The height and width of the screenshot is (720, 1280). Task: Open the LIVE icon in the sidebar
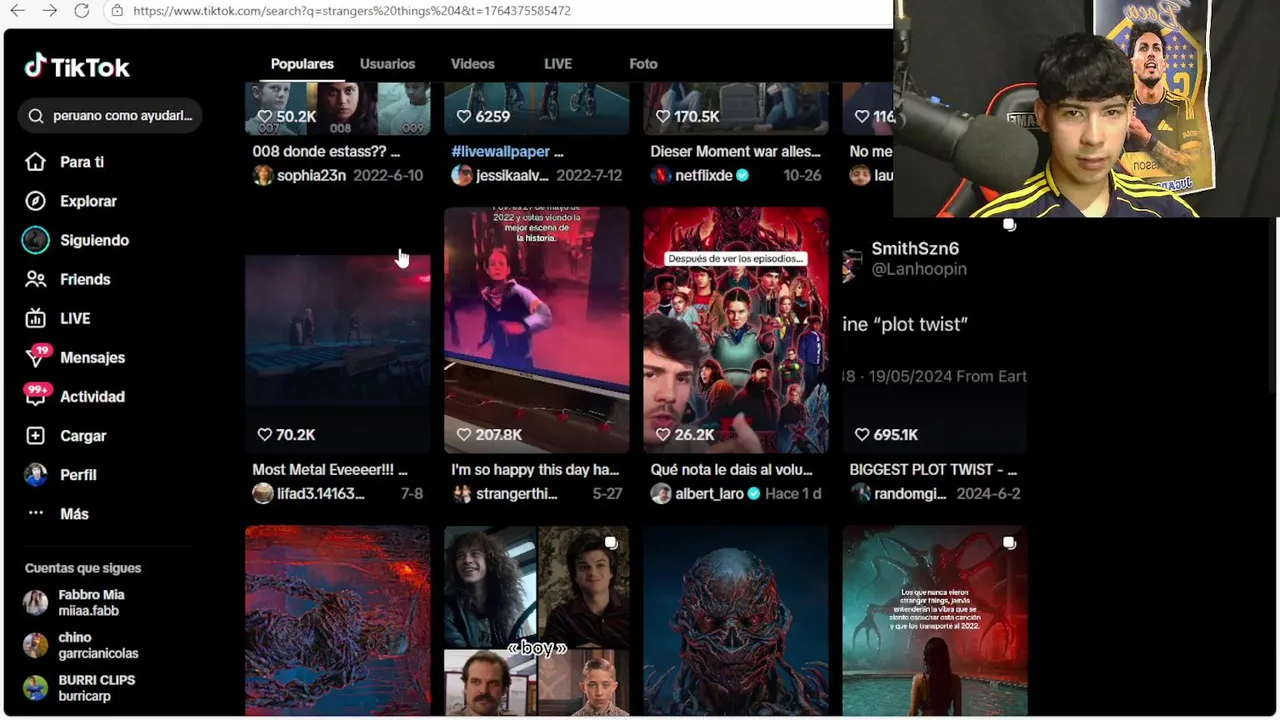pos(35,318)
